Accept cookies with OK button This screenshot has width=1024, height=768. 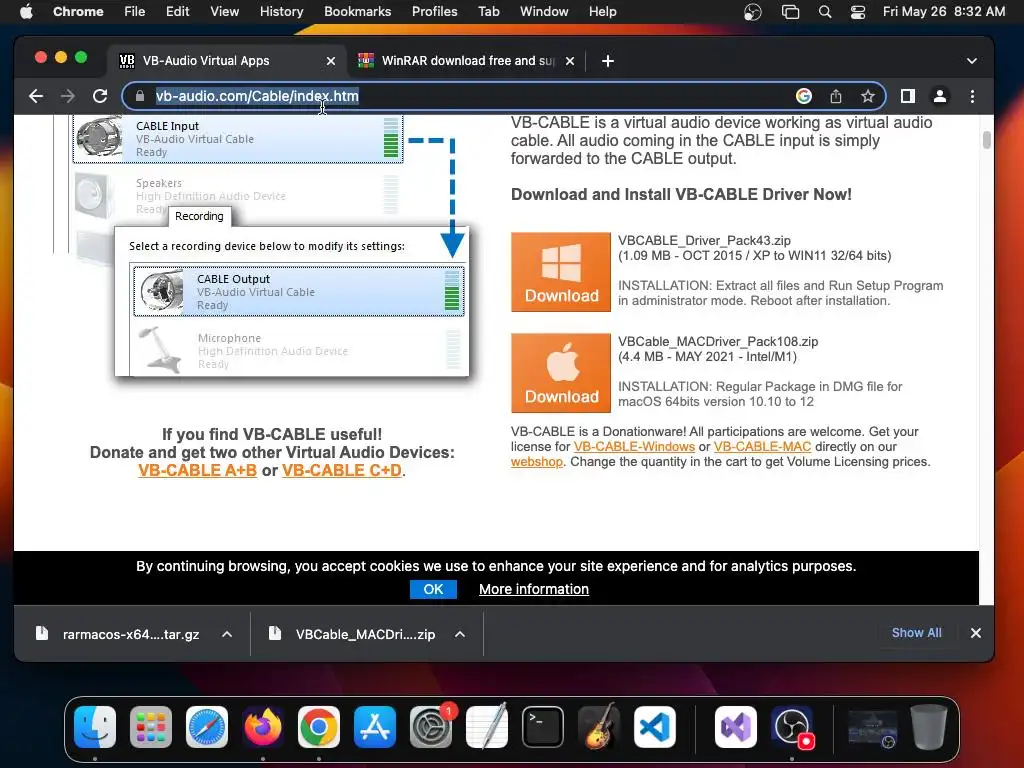click(x=433, y=589)
